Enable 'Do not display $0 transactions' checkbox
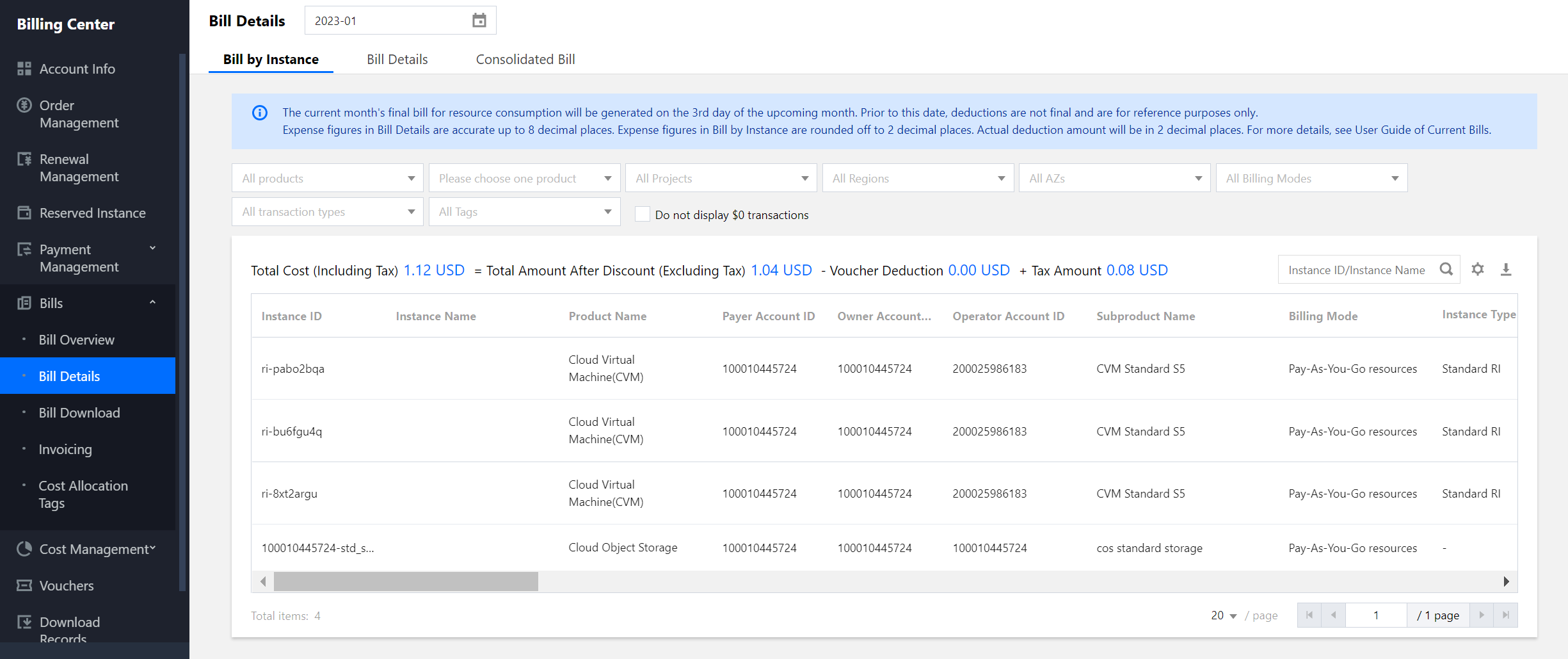 642,215
